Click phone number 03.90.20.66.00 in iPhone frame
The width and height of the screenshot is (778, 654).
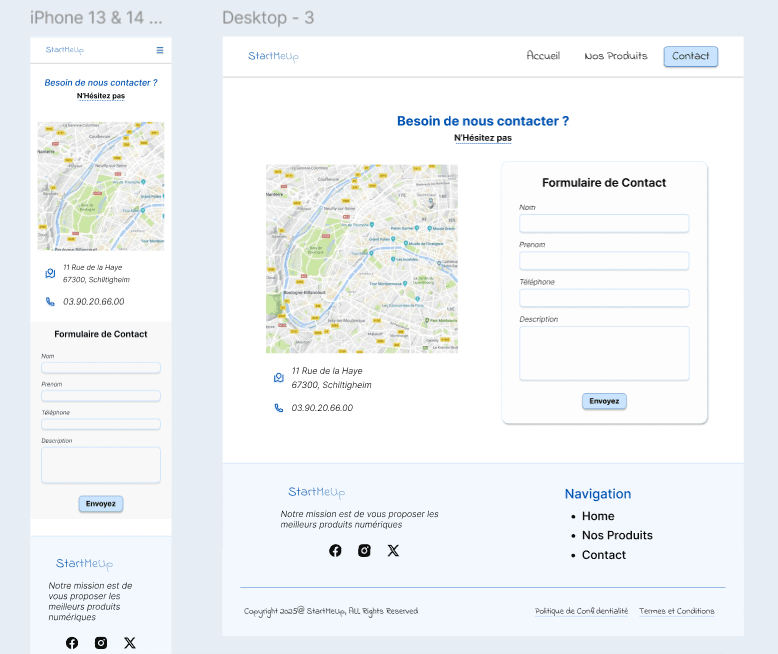point(94,302)
